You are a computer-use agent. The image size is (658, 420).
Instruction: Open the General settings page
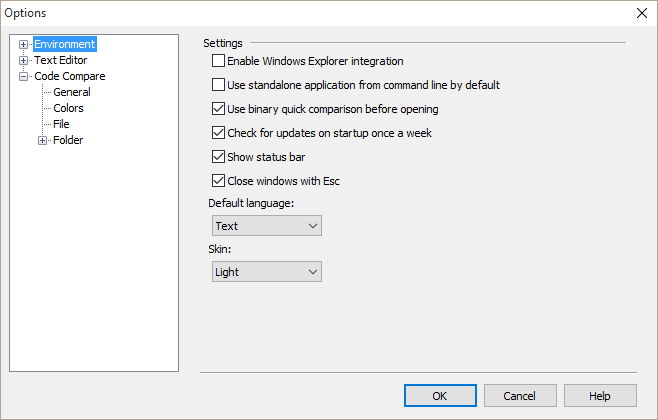point(72,92)
